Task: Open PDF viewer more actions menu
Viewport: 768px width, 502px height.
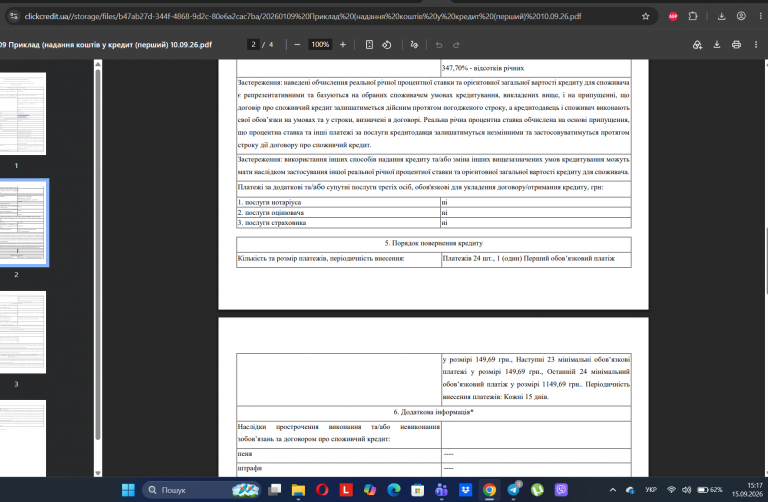Action: point(756,45)
